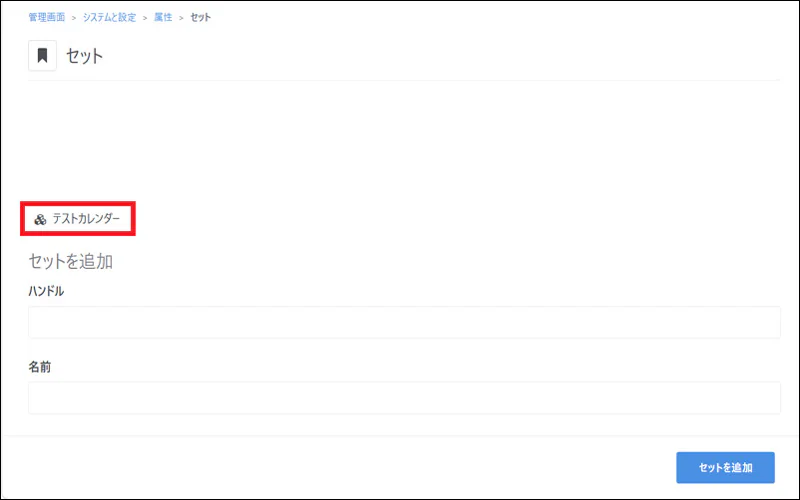Click the divider line under セット title

click(405, 80)
